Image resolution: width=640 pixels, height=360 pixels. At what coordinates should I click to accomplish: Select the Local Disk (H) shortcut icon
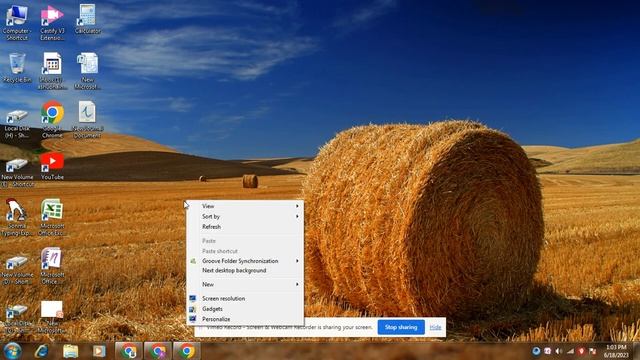(x=17, y=124)
